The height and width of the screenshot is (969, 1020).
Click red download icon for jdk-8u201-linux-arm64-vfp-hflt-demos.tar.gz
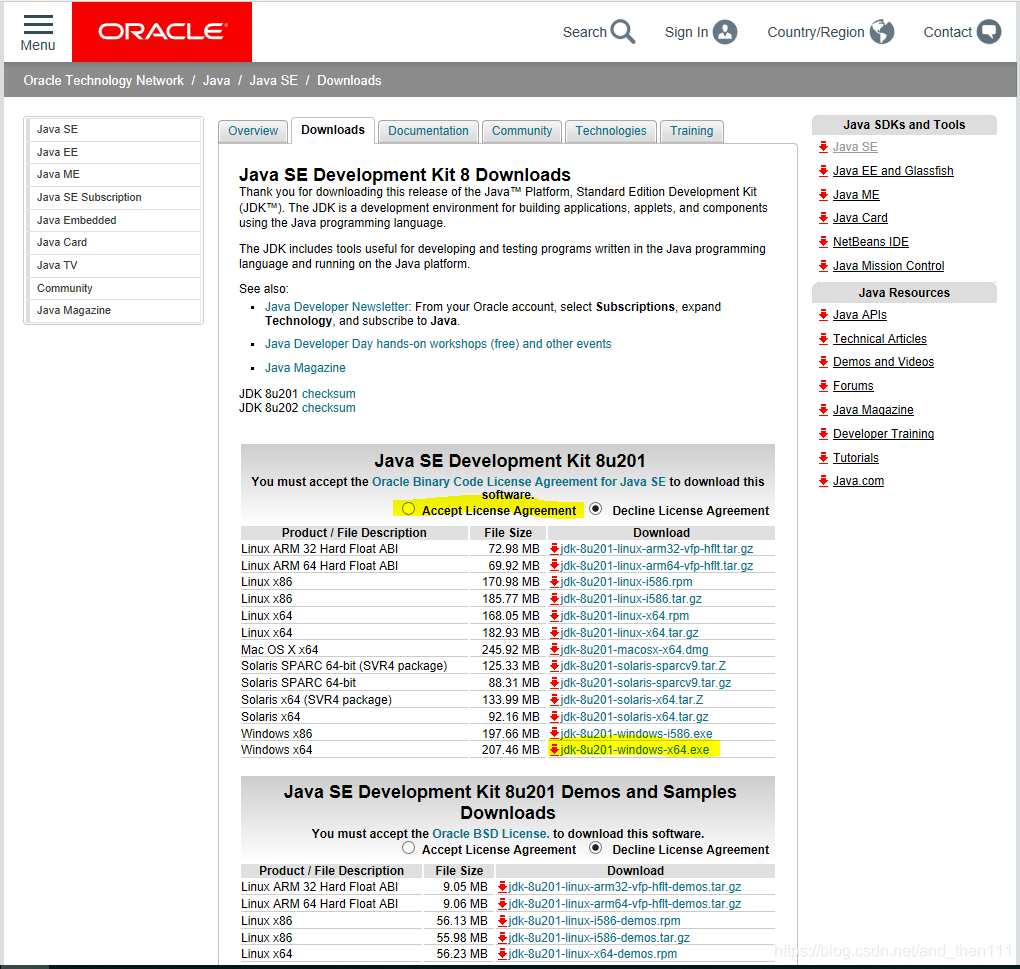[x=502, y=904]
